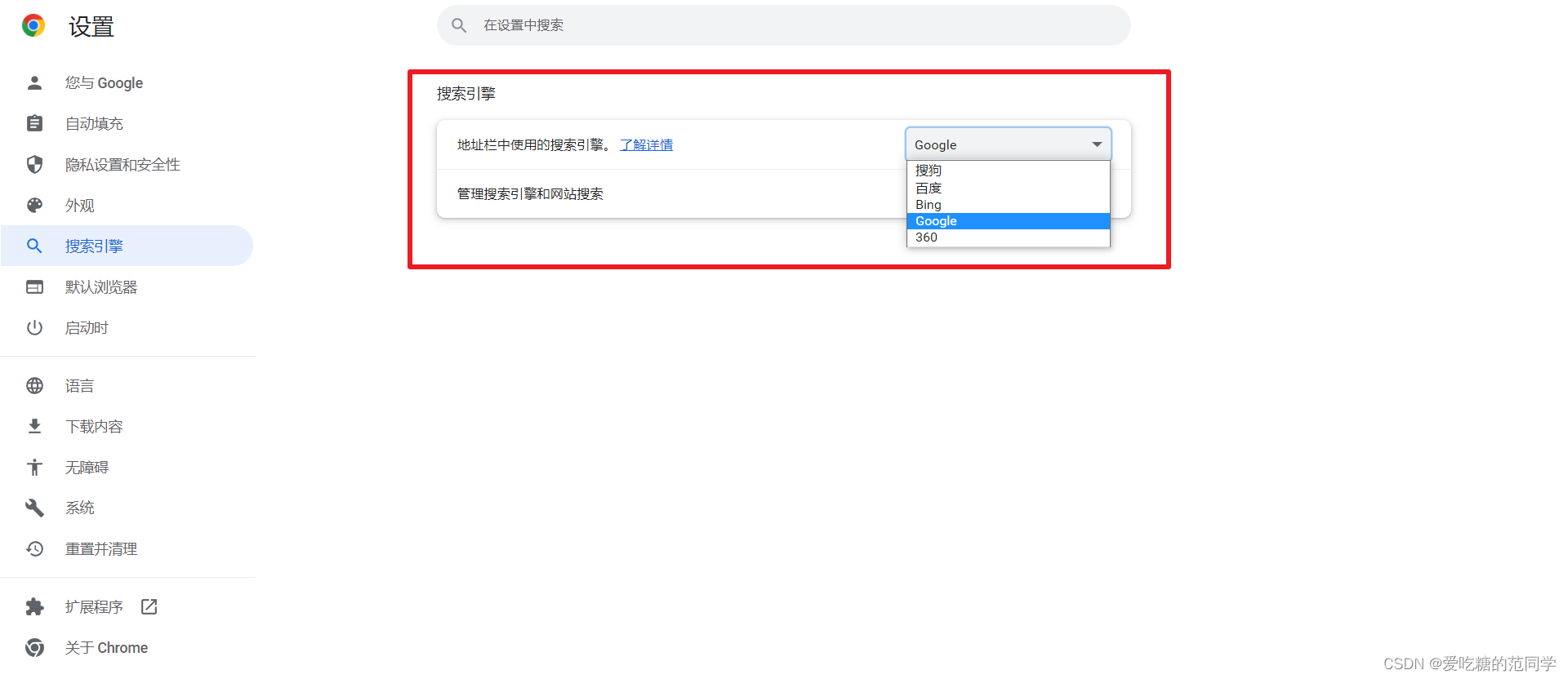Click the Chrome logo beside 设置
The height and width of the screenshot is (679, 1568).
click(33, 26)
